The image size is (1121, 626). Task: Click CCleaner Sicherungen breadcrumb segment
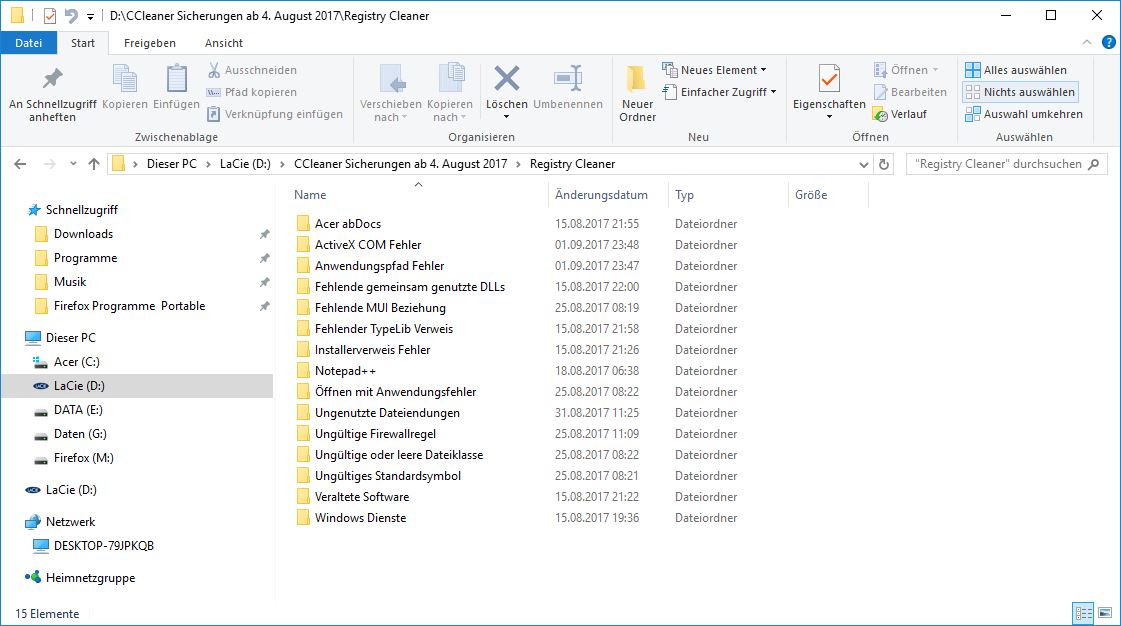400,164
